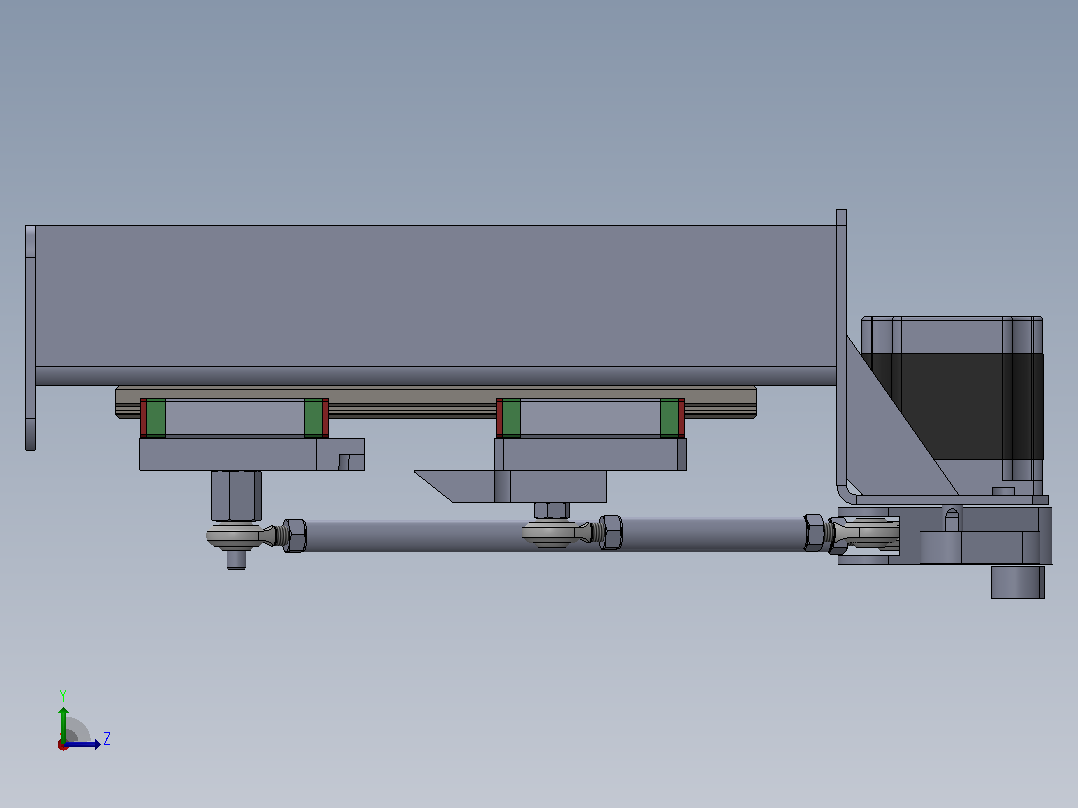Select the red origin point of the triad
Viewport: 1078px width, 808px height.
pos(63,745)
